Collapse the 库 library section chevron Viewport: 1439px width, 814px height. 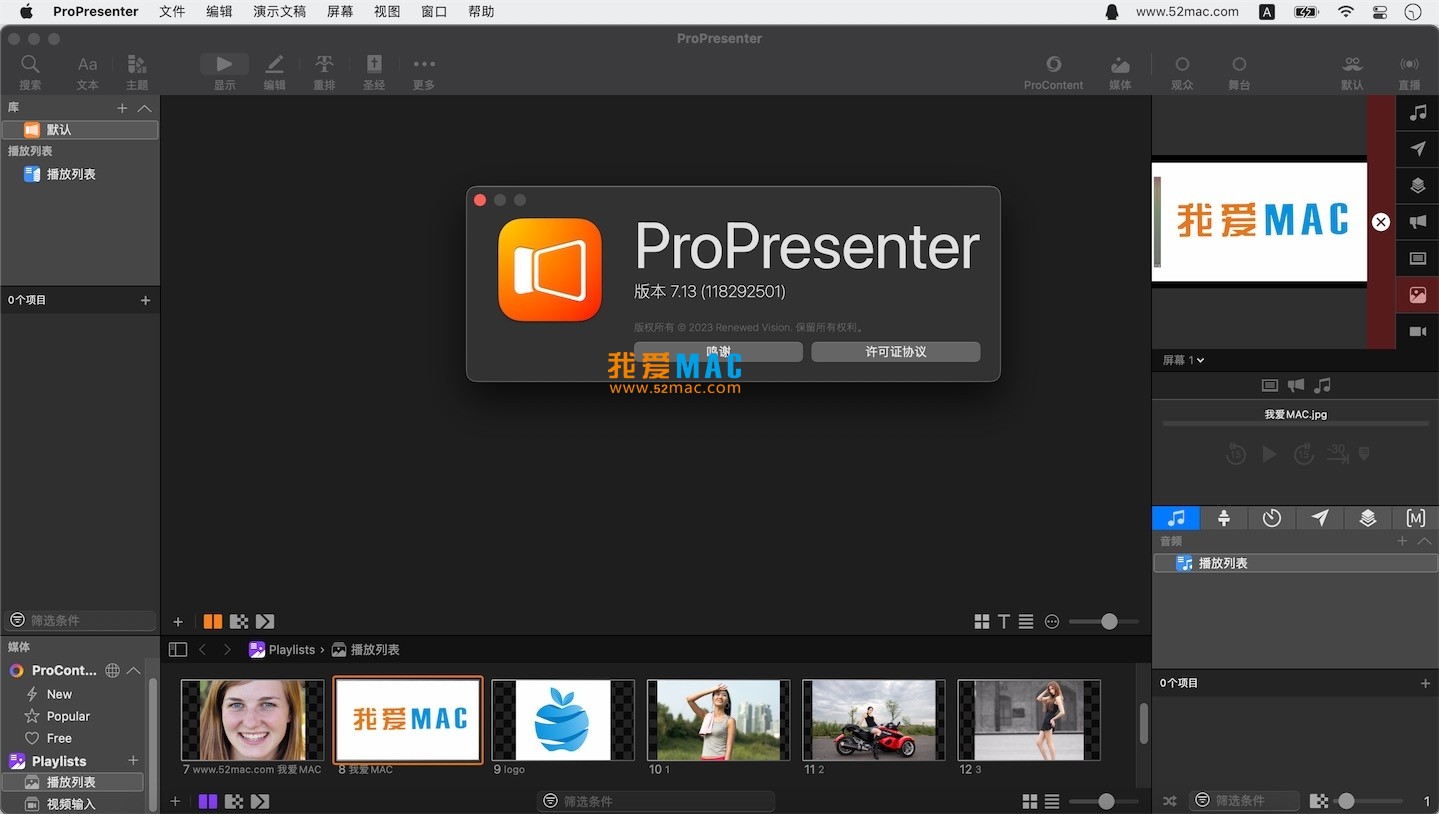tap(144, 108)
